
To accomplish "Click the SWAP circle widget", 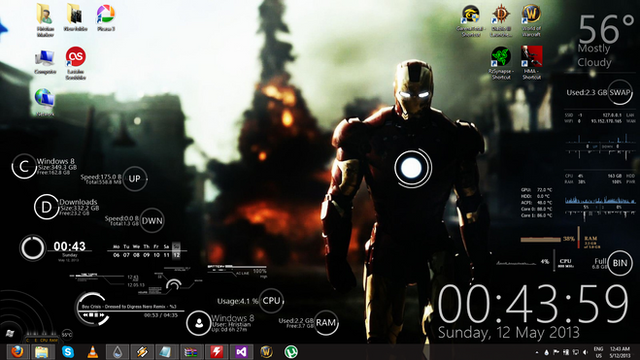I will pyautogui.click(x=620, y=92).
